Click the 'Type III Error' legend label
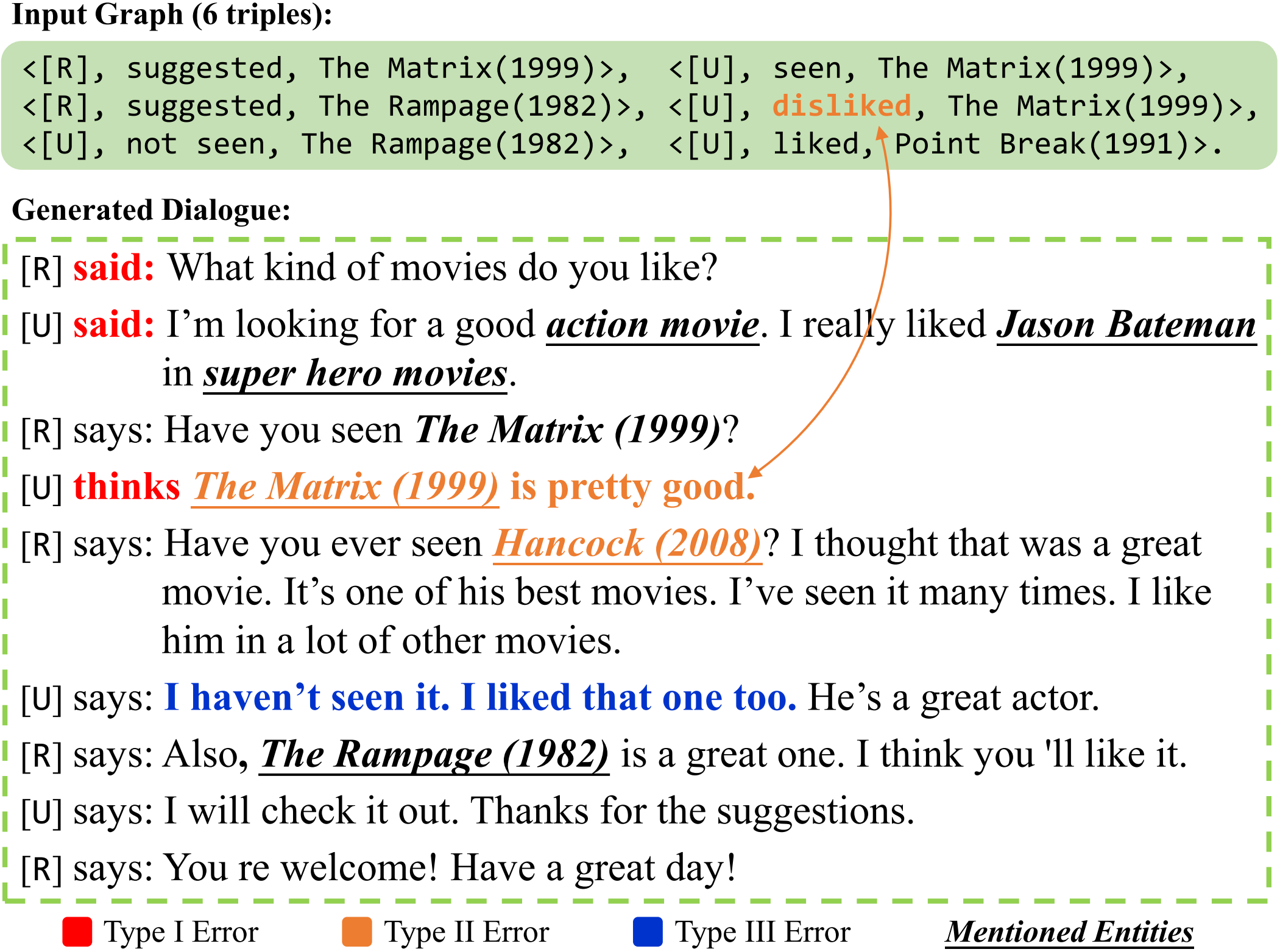Screen dimensions: 1280x952 [763, 932]
